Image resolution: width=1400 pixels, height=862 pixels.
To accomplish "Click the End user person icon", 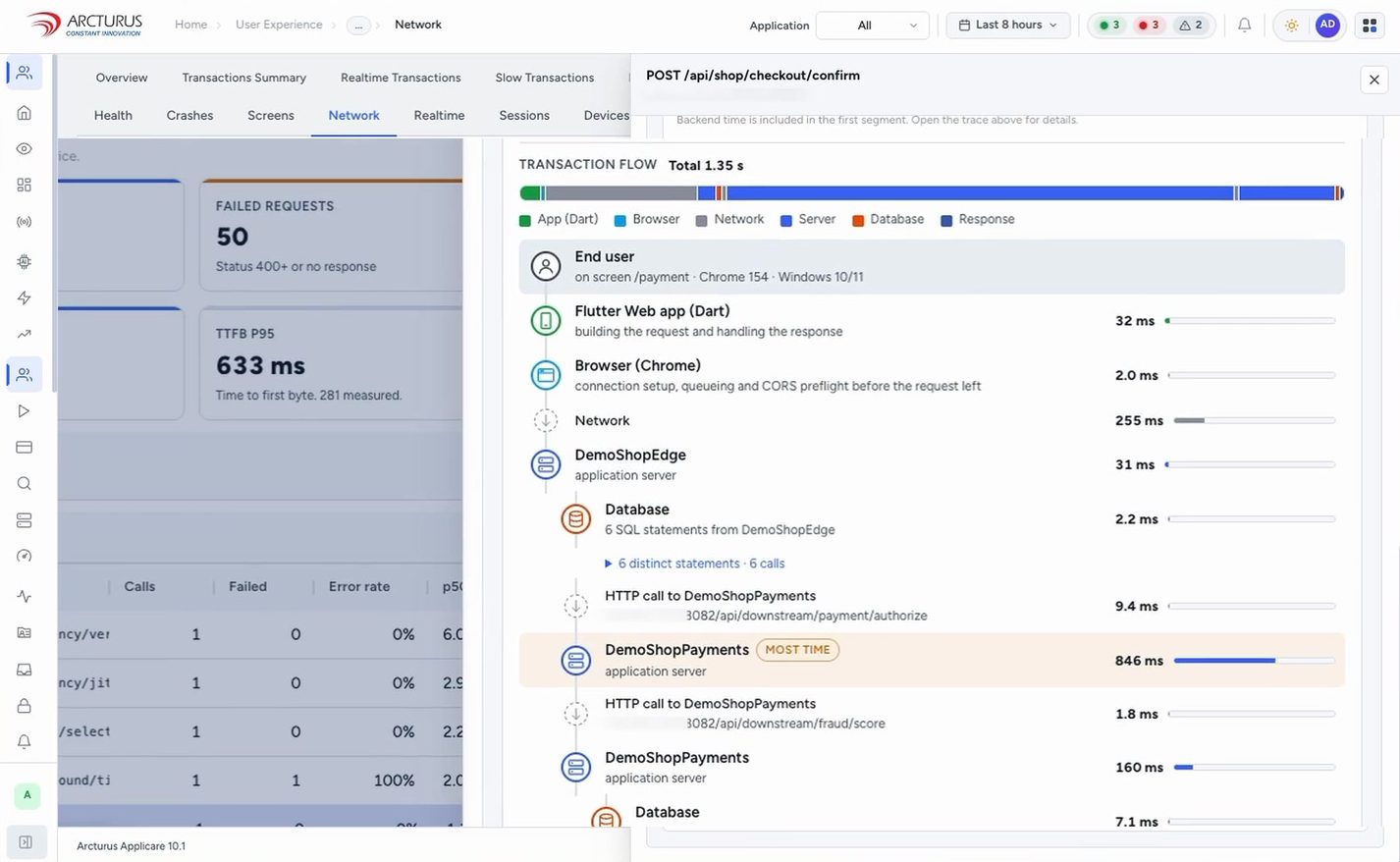I will tap(546, 266).
